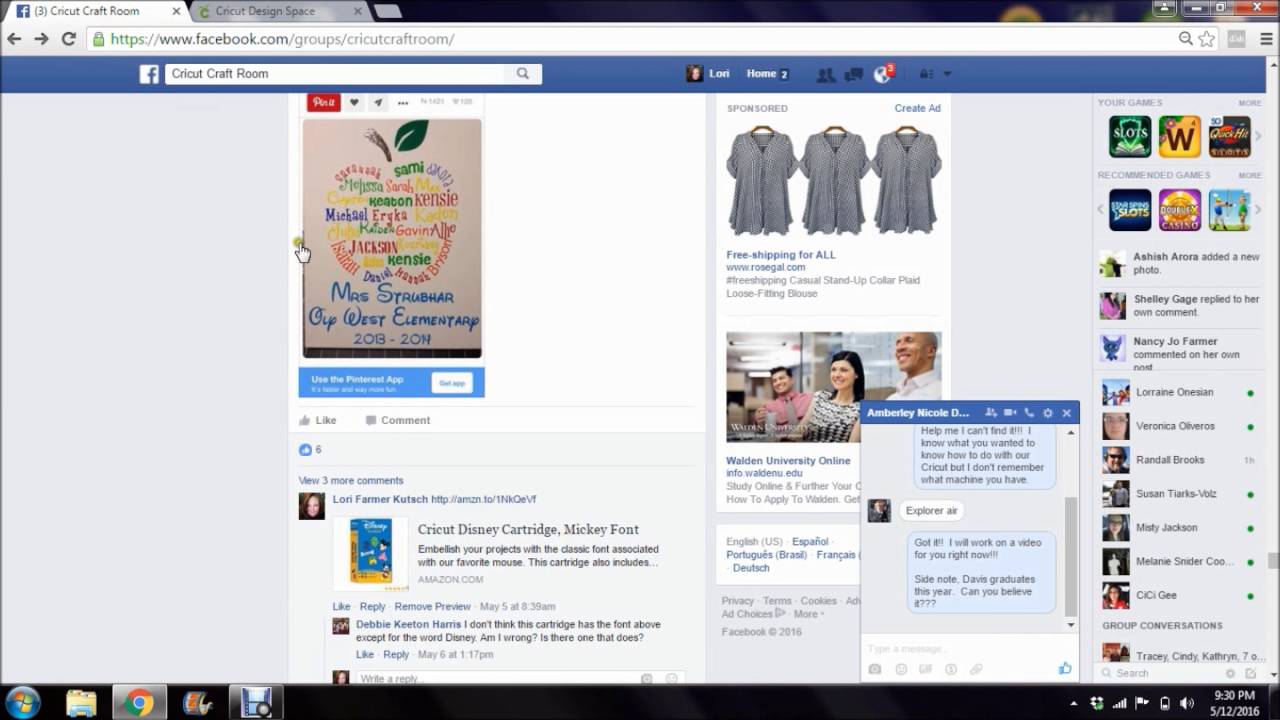Open the chat sidebar options gear
This screenshot has height=720, width=1280.
[1231, 674]
